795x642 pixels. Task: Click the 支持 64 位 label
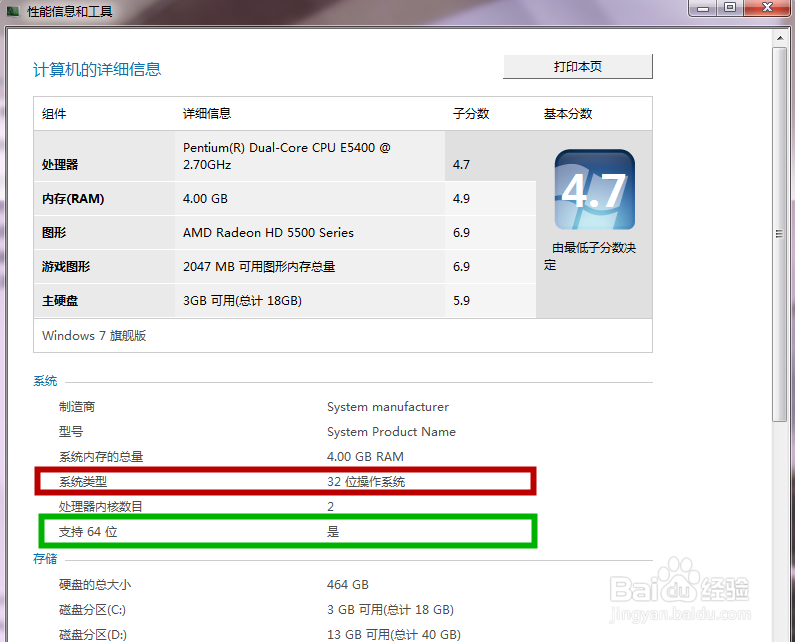pyautogui.click(x=88, y=531)
